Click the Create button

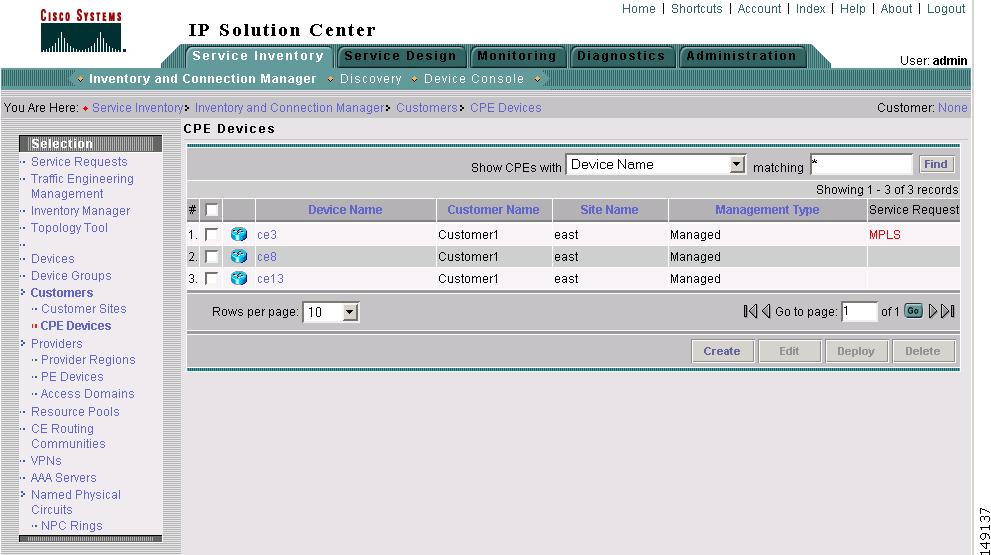pyautogui.click(x=722, y=351)
